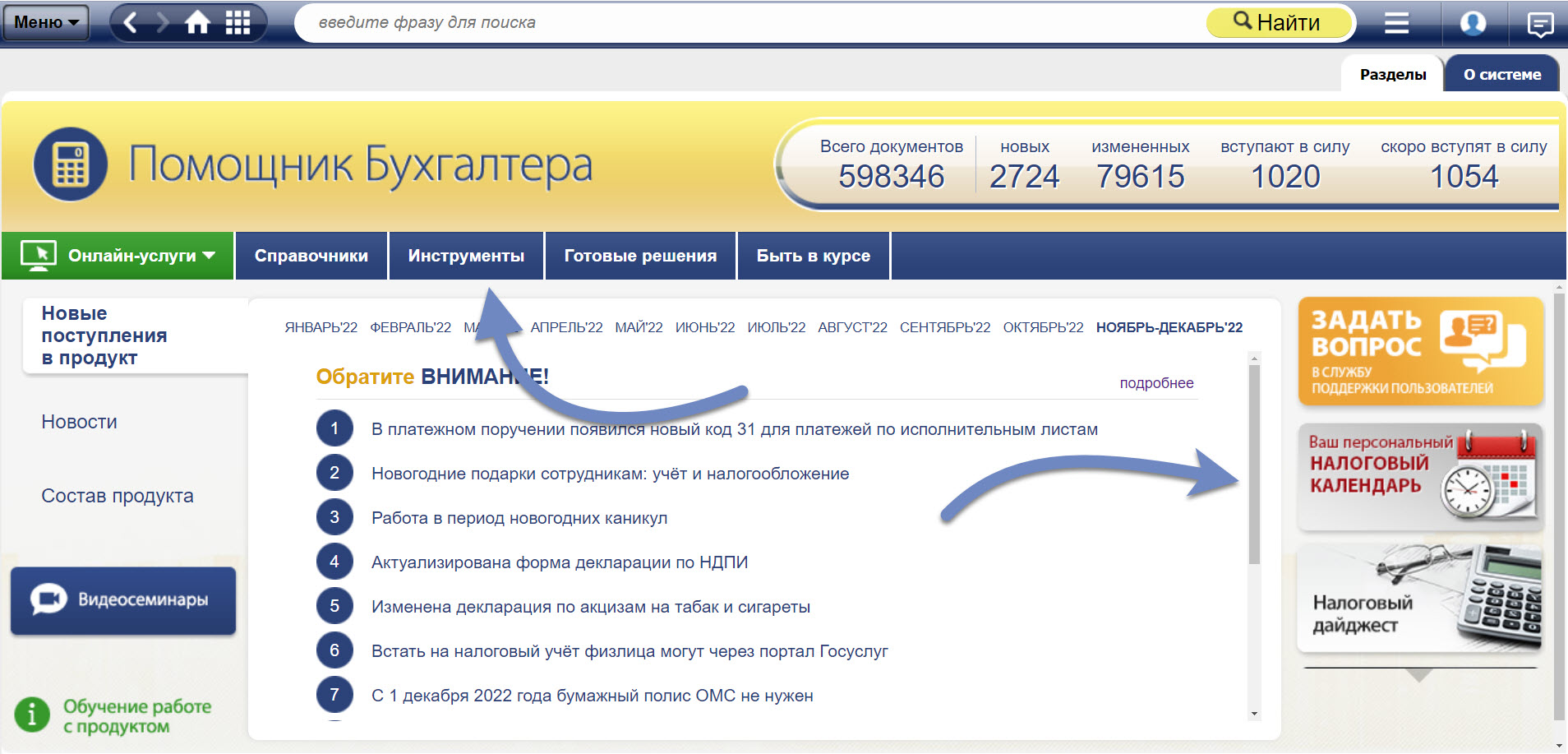Open the Справочники menu item
The image size is (1568, 754).
click(x=311, y=256)
